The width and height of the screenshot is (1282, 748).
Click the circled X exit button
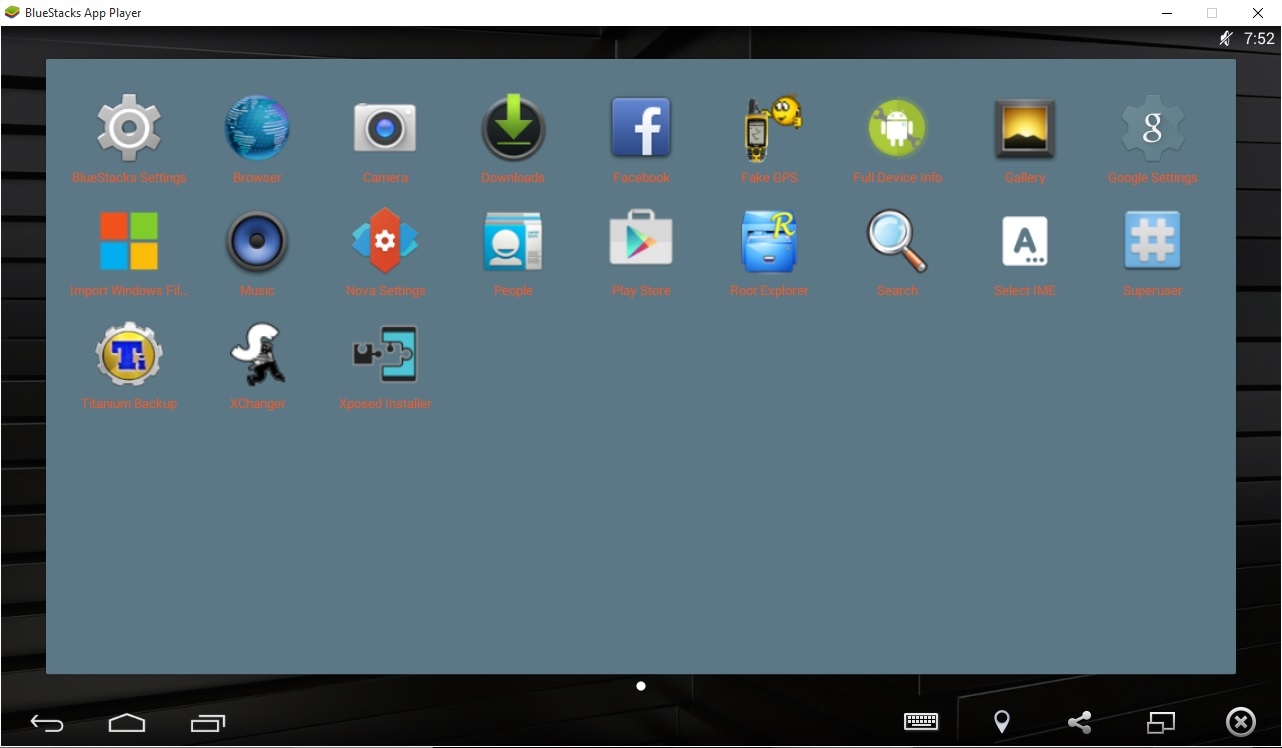coord(1241,722)
